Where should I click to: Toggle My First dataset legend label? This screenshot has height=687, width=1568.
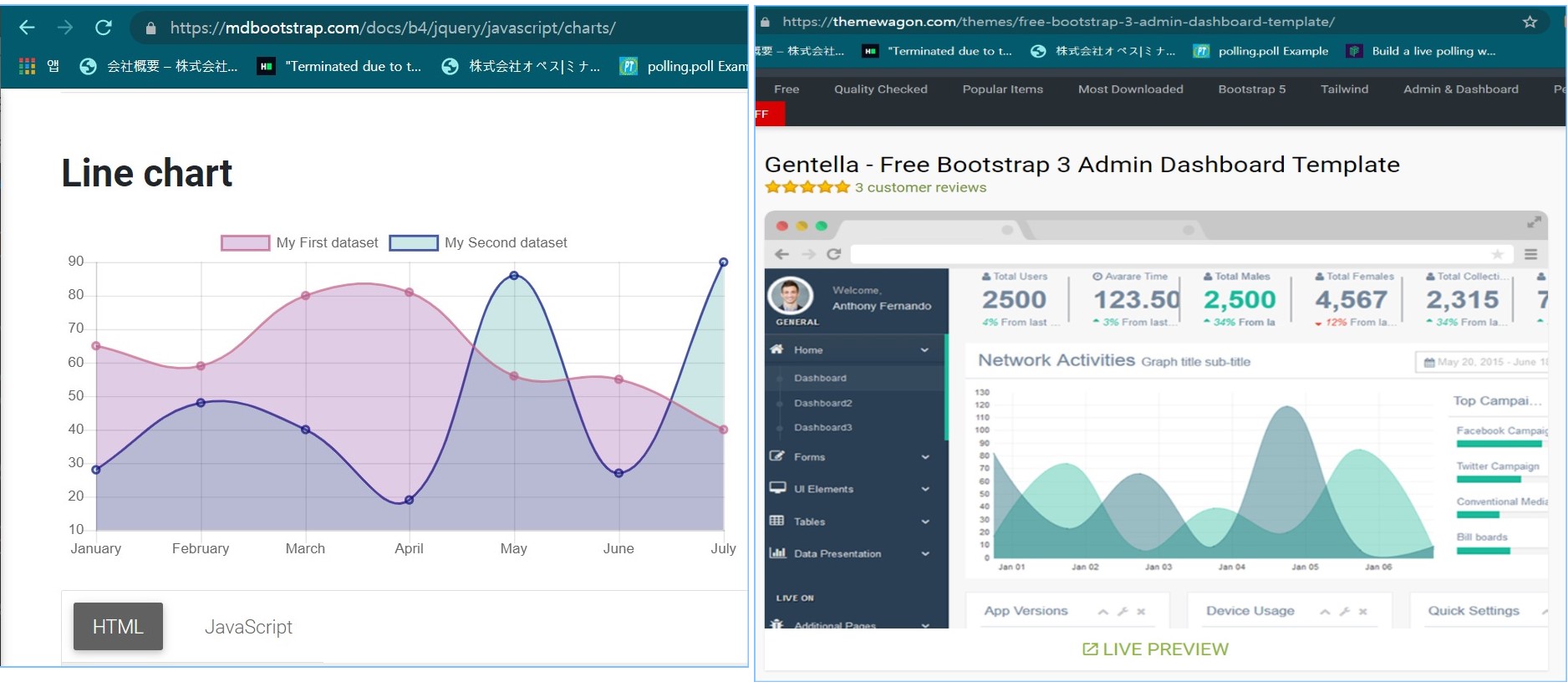[327, 243]
